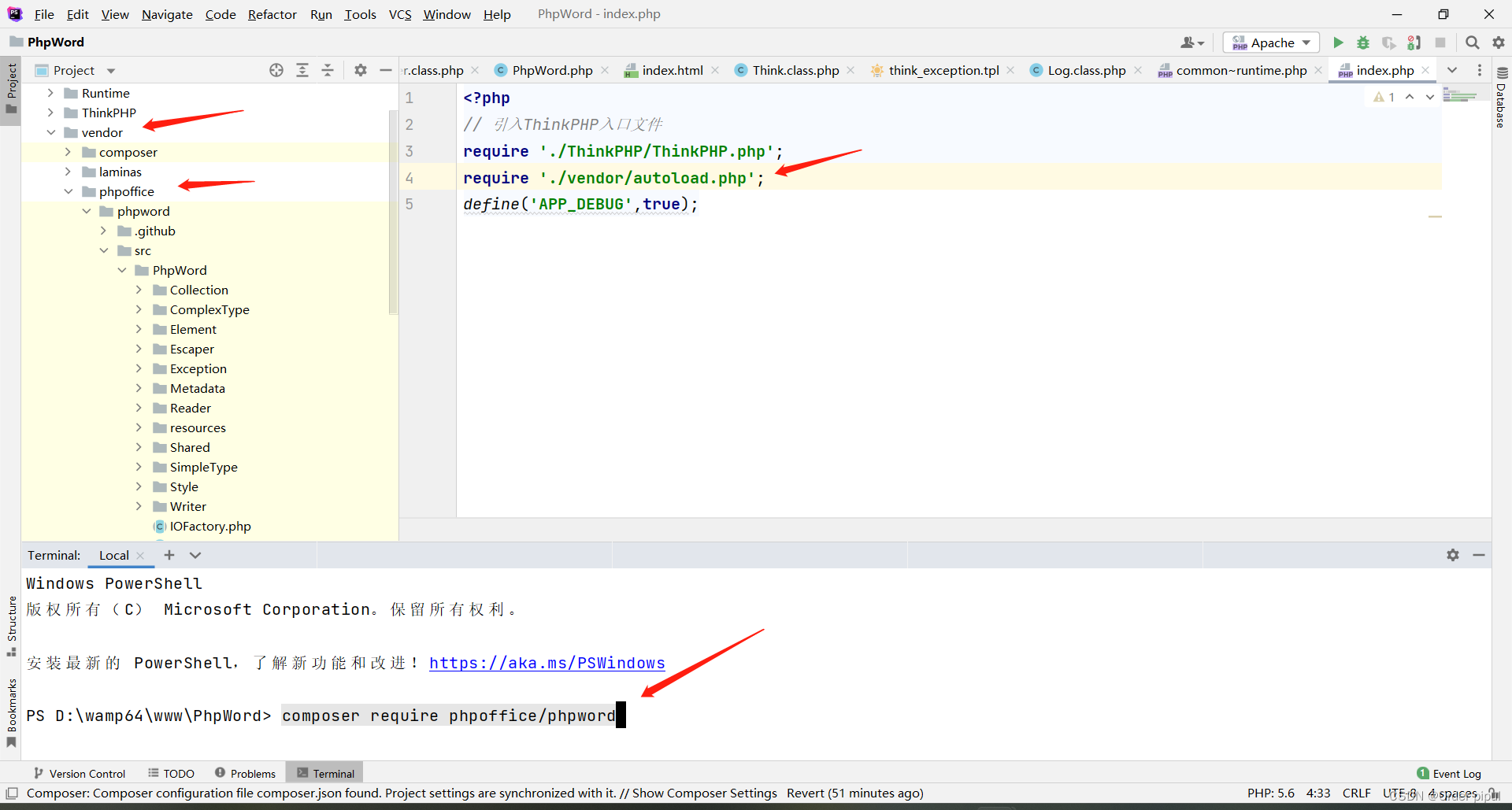Open the Database tool window icon
The width and height of the screenshot is (1512, 810).
[1503, 71]
